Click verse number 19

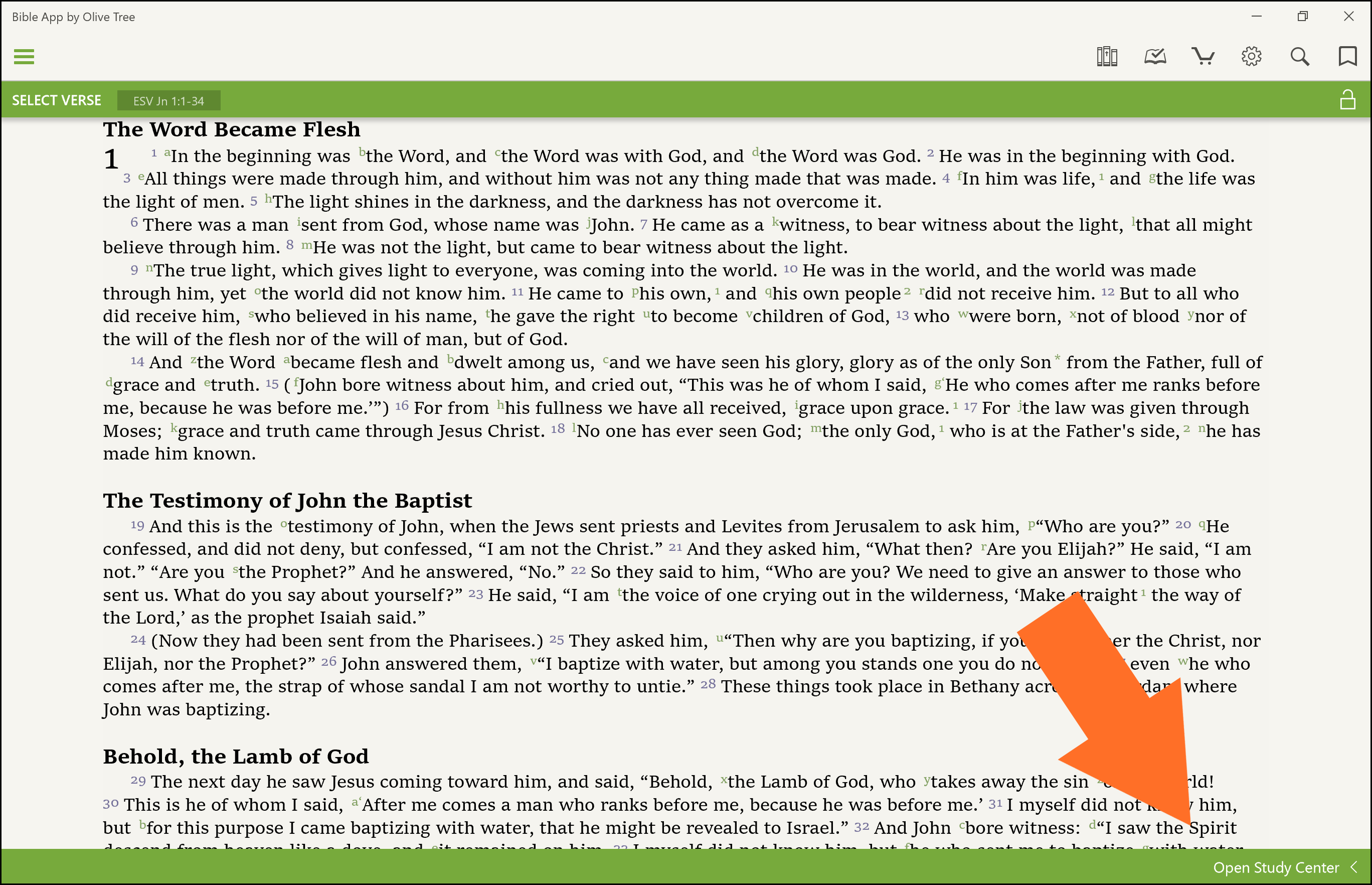pos(137,525)
